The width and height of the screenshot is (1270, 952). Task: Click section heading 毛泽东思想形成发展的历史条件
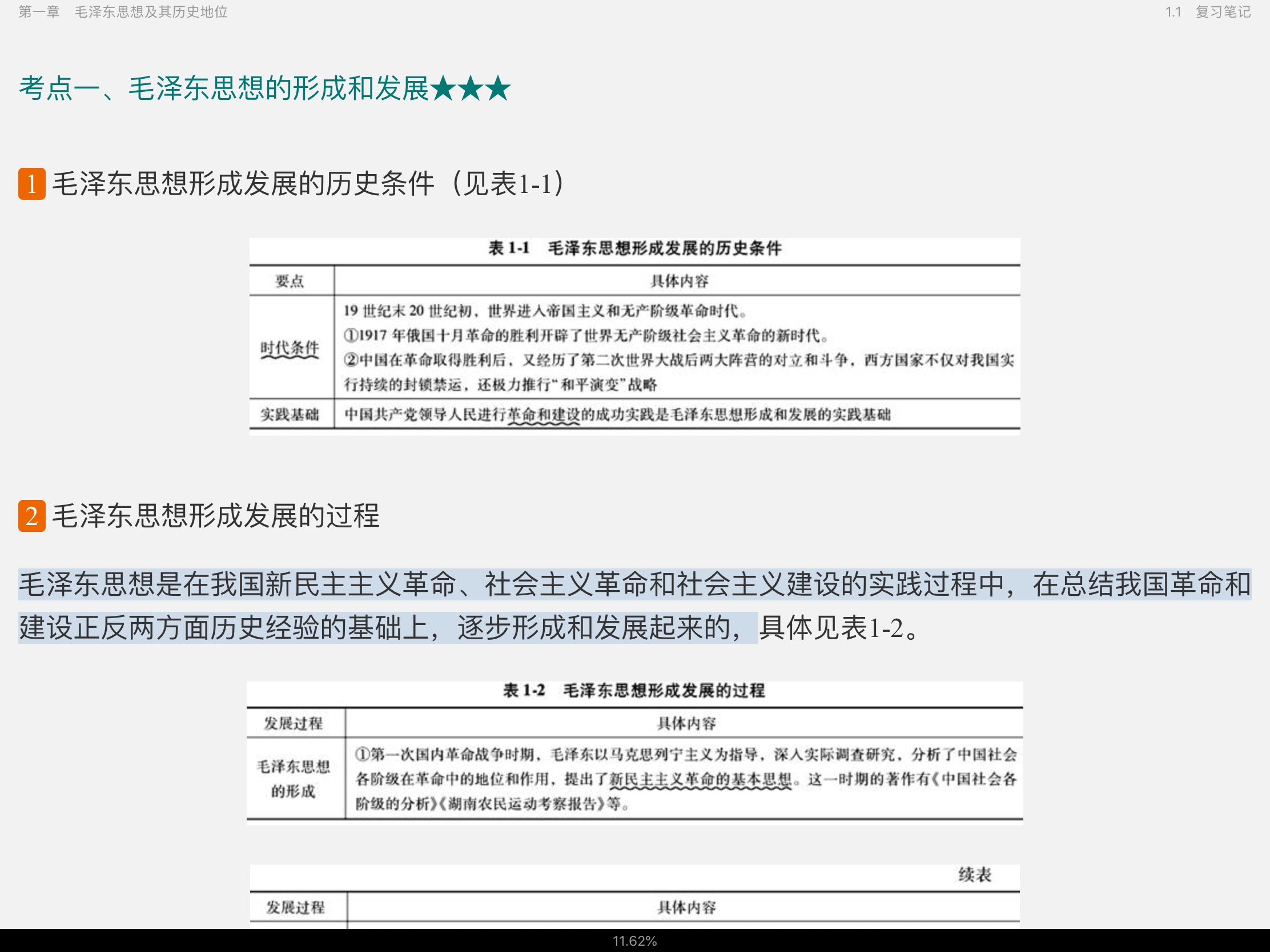243,184
